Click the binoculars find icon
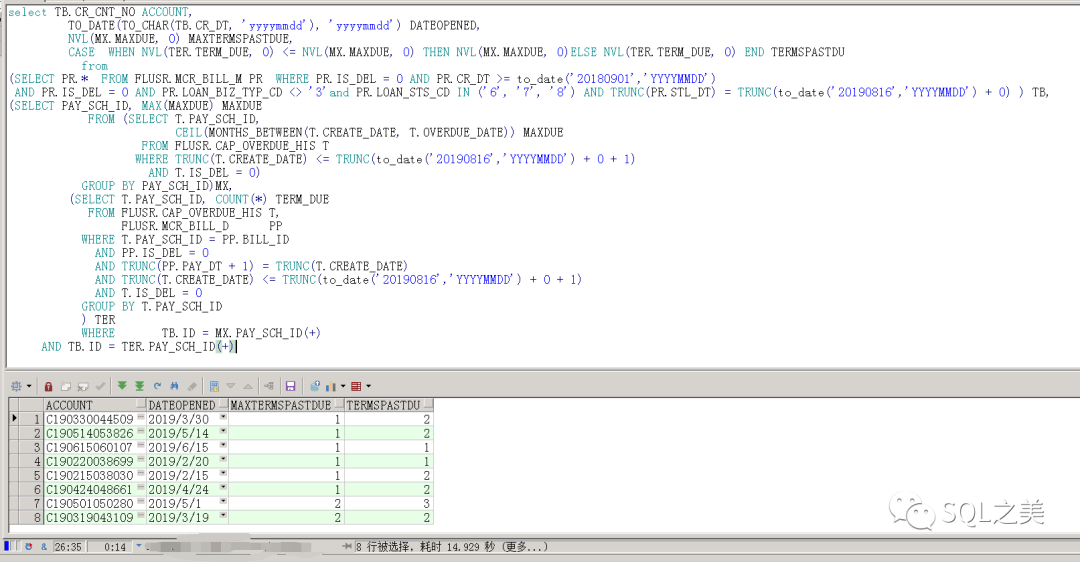The image size is (1080, 562). click(x=174, y=386)
